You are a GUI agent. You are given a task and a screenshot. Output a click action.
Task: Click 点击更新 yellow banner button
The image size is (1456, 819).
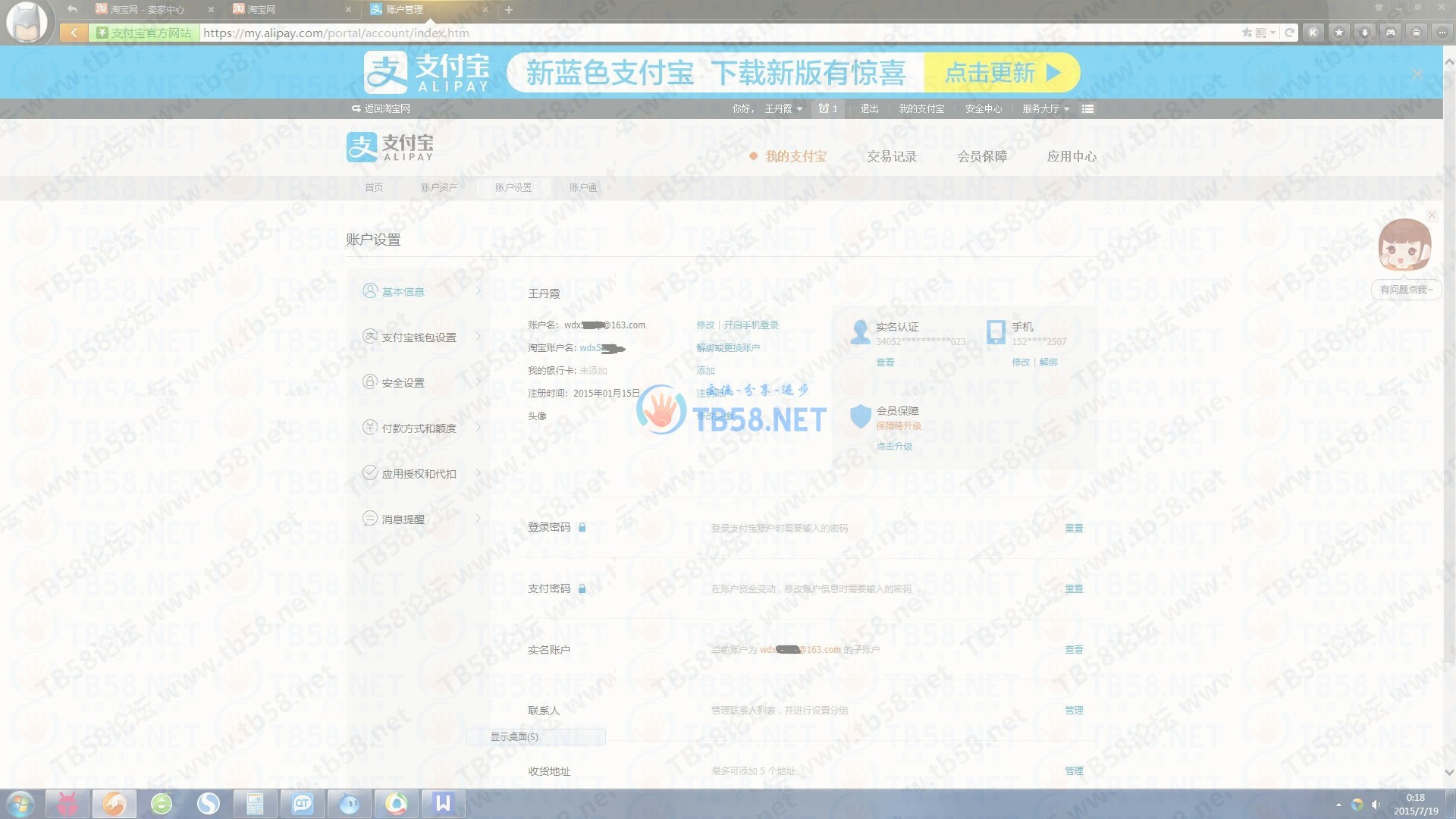pyautogui.click(x=1002, y=73)
